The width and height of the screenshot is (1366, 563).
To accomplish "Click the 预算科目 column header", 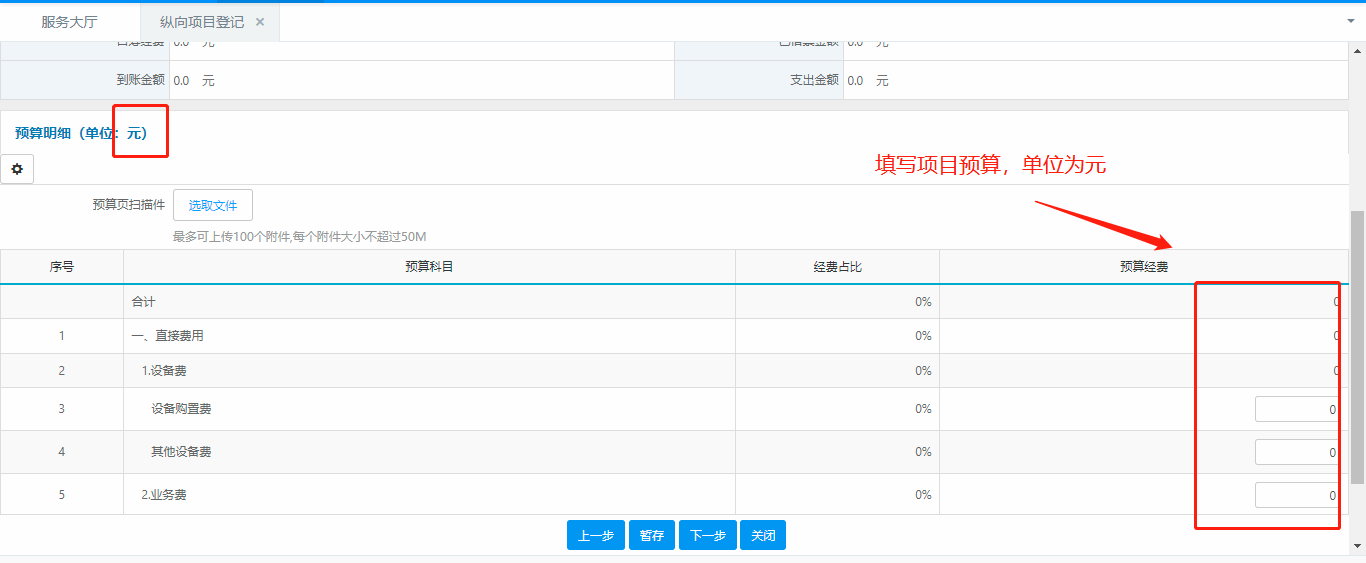I will (429, 267).
